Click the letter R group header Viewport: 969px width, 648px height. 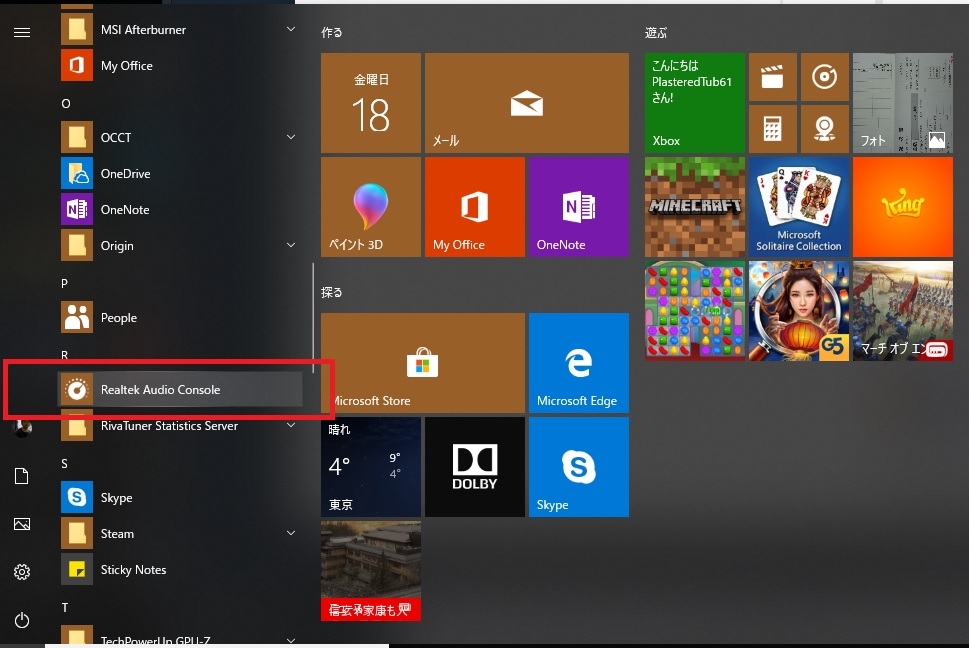click(x=64, y=355)
